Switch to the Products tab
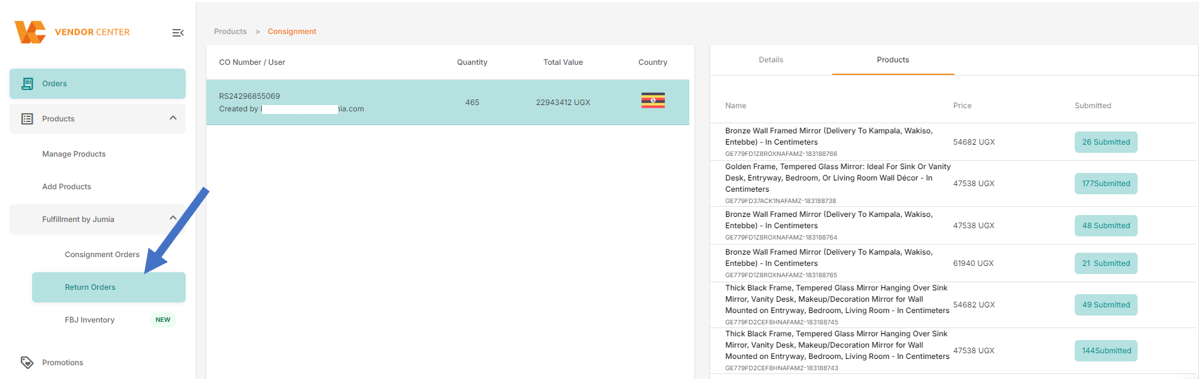Screen dimensions: 1199x379 pyautogui.click(x=892, y=59)
